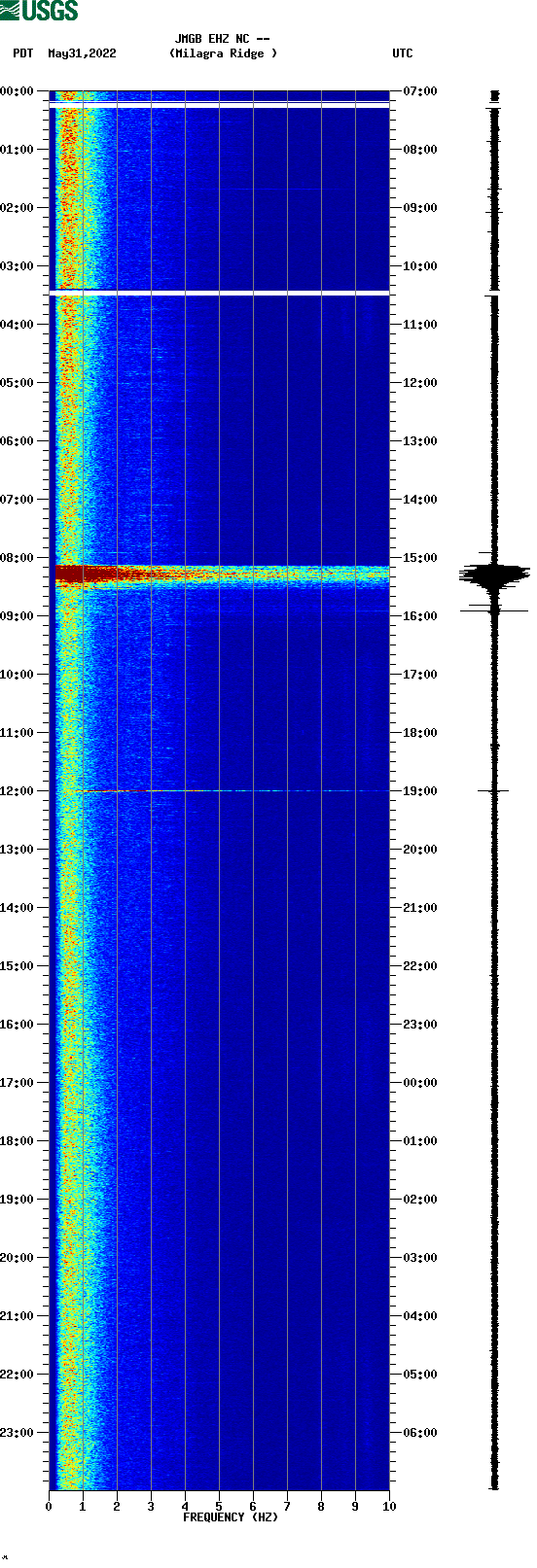Click the 5 Hz frequency tick label
537x1568 pixels.
click(219, 1507)
